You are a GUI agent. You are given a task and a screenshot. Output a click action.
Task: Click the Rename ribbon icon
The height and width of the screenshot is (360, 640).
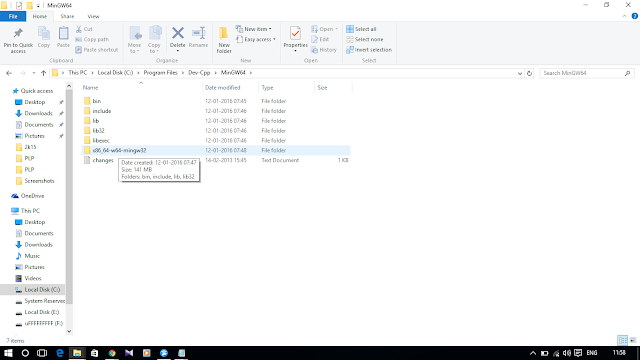click(198, 33)
